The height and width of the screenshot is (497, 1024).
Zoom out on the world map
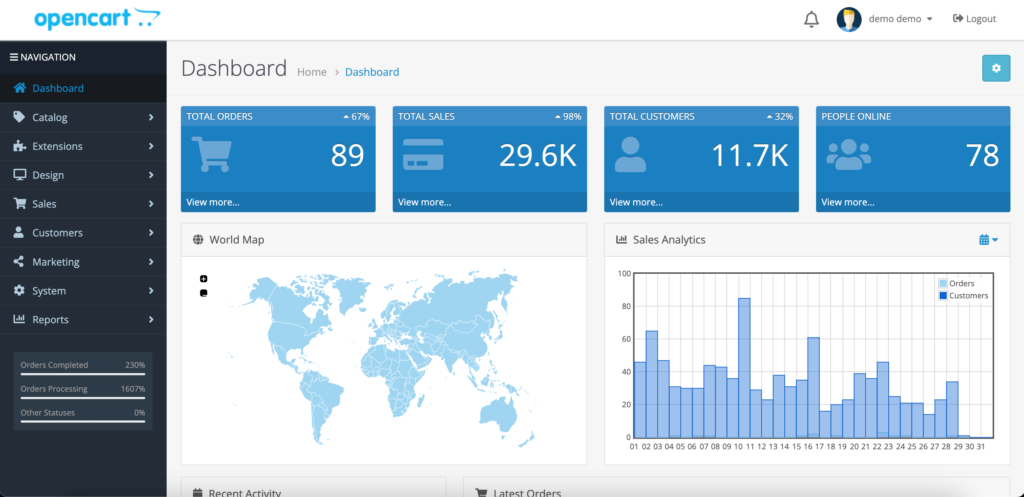[203, 293]
